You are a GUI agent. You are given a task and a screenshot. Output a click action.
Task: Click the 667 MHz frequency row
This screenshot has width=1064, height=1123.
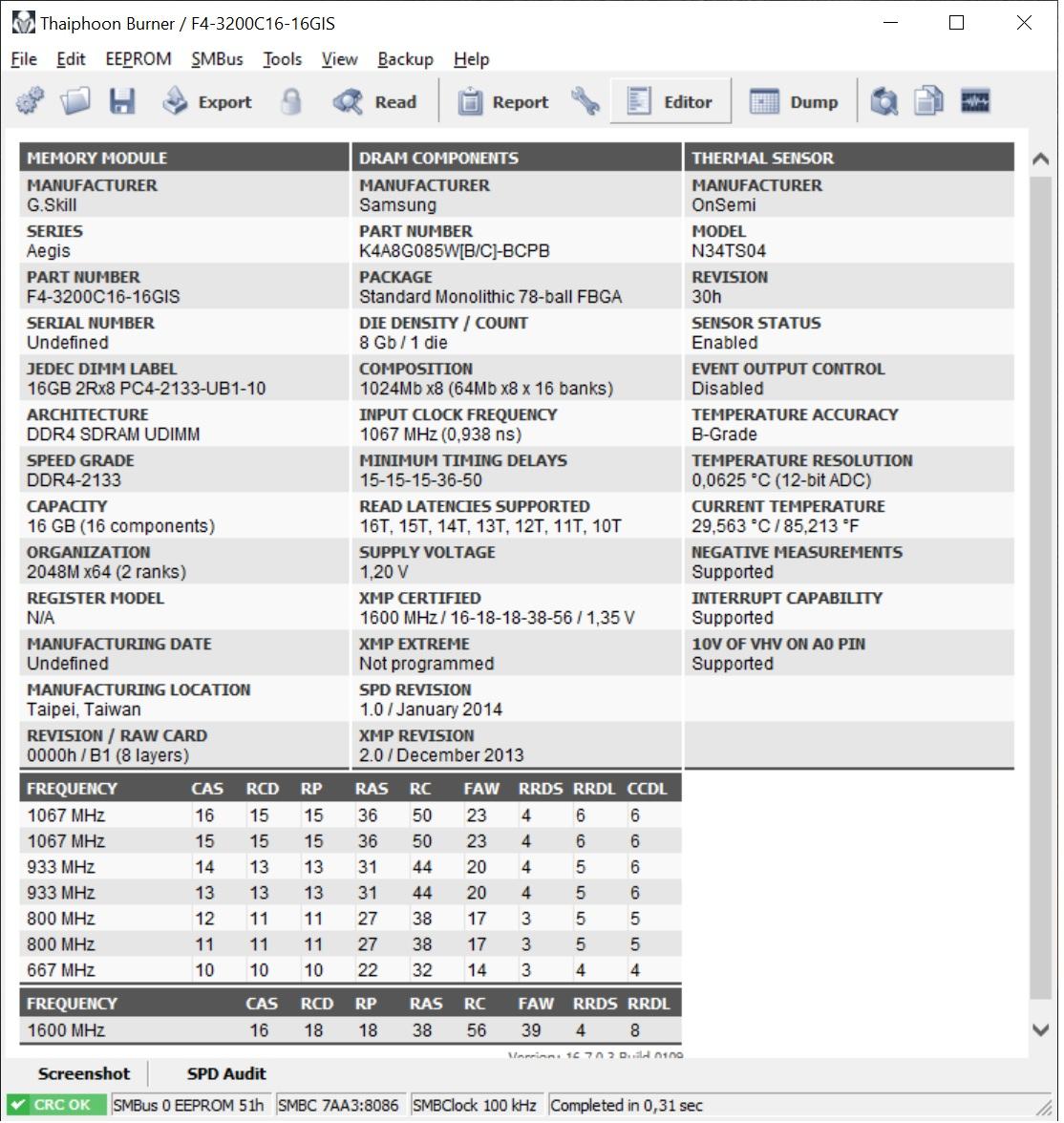350,970
